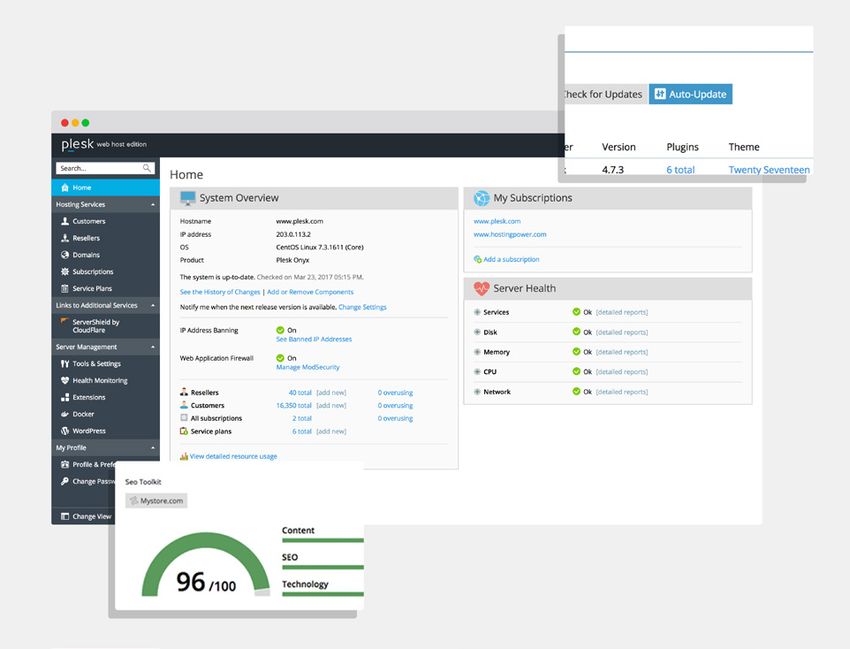Expand the CPU health row

coord(477,372)
